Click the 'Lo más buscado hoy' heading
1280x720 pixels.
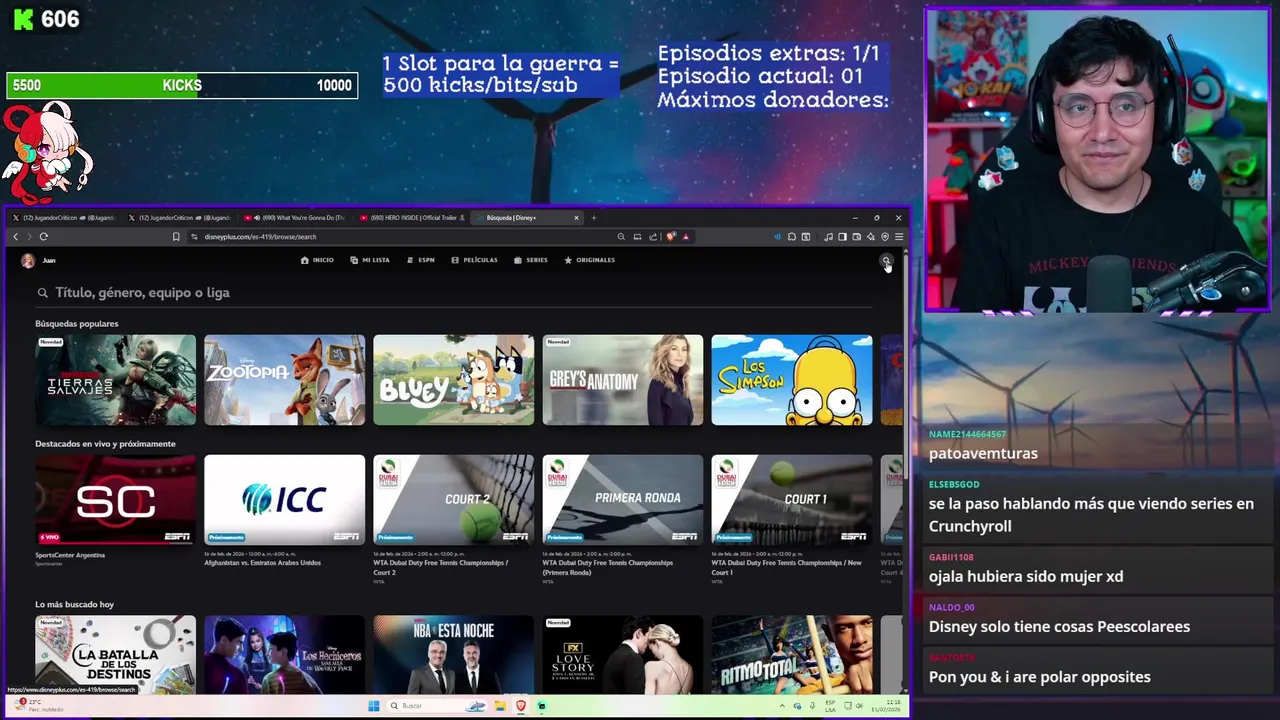point(75,604)
